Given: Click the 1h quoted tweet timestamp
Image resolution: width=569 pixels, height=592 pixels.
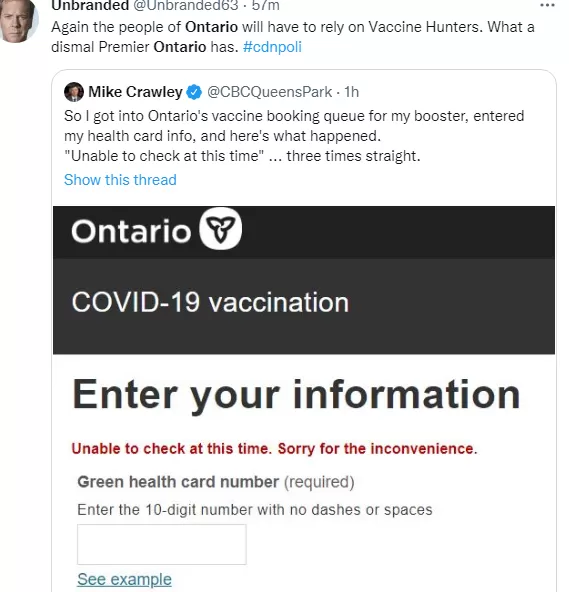Looking at the screenshot, I should click(x=351, y=92).
